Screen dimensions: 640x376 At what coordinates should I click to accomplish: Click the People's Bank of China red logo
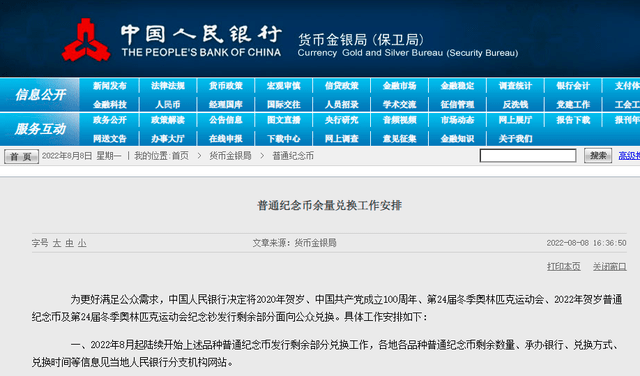pyautogui.click(x=86, y=40)
